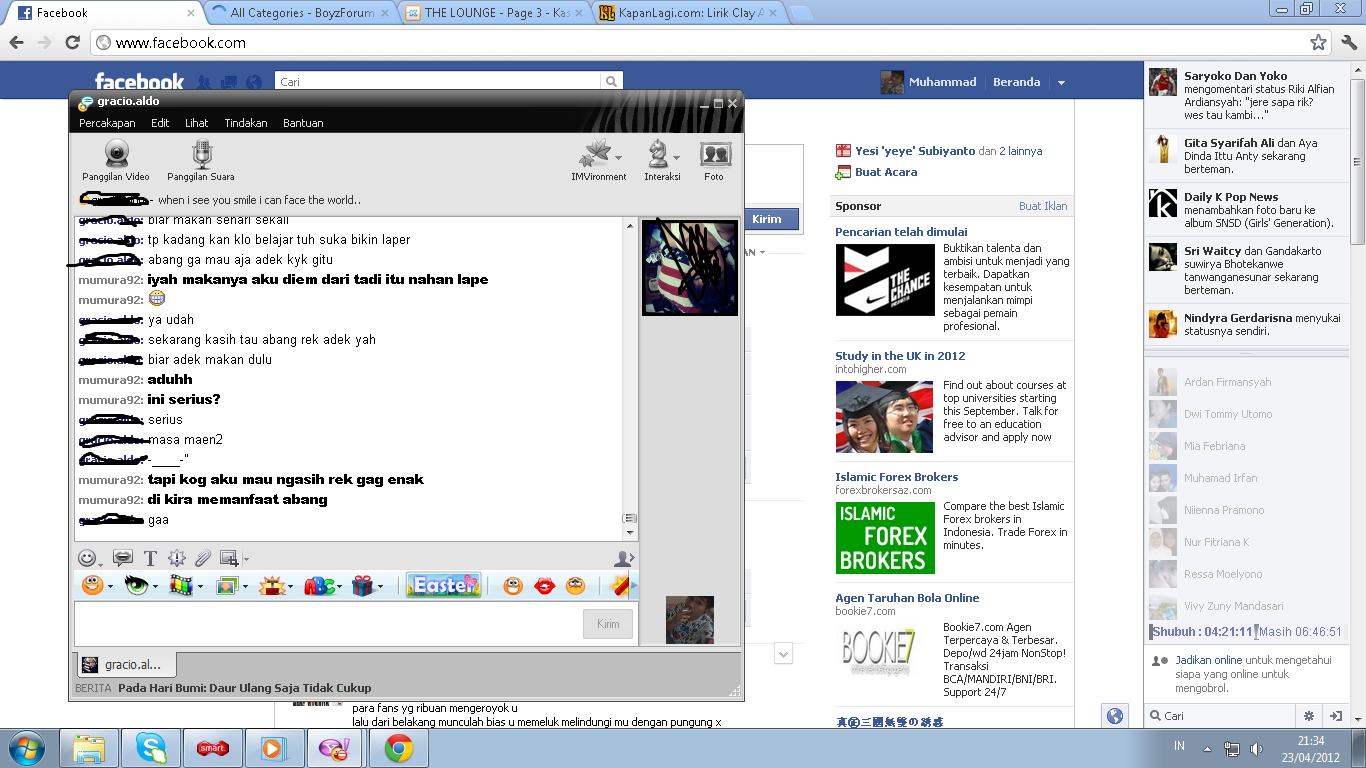Attach a file using the paperclip icon
Screen dimensions: 1366x768
coord(202,558)
